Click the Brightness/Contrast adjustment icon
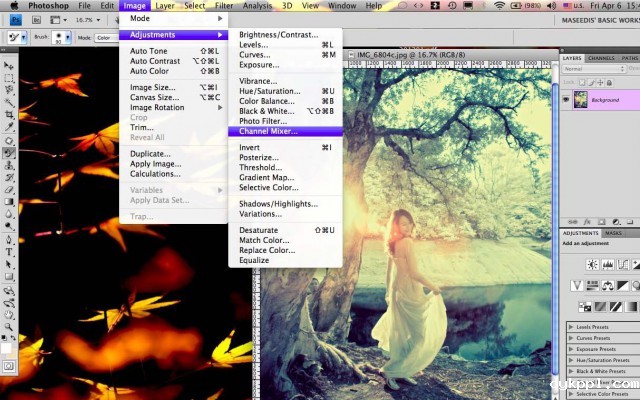The width and height of the screenshot is (640, 400). coord(592,264)
